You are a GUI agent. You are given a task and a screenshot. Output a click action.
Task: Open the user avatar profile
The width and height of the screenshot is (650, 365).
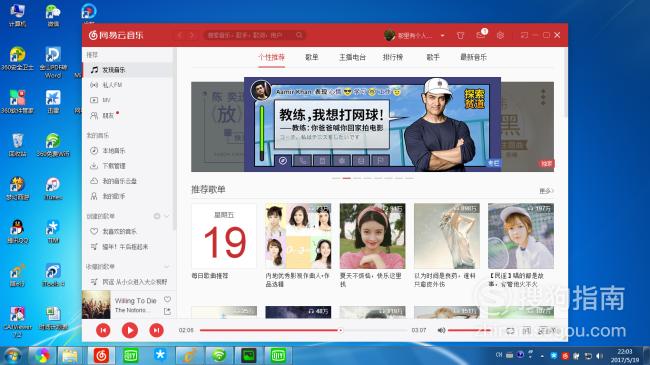click(x=389, y=35)
